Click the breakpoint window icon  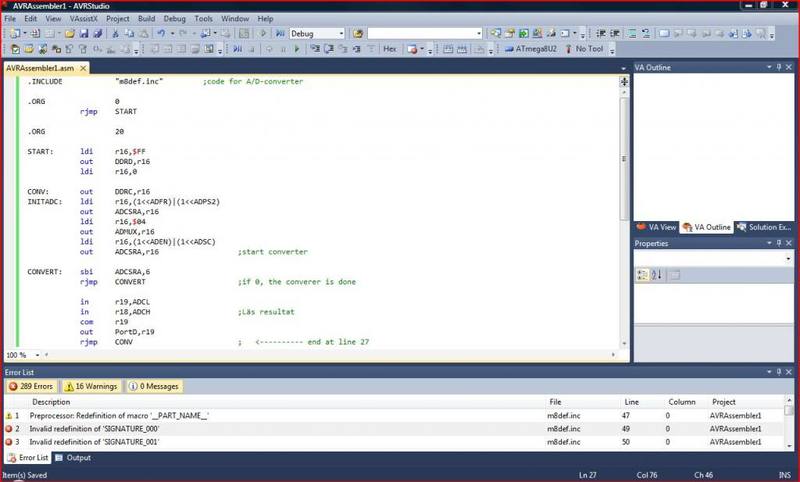412,49
